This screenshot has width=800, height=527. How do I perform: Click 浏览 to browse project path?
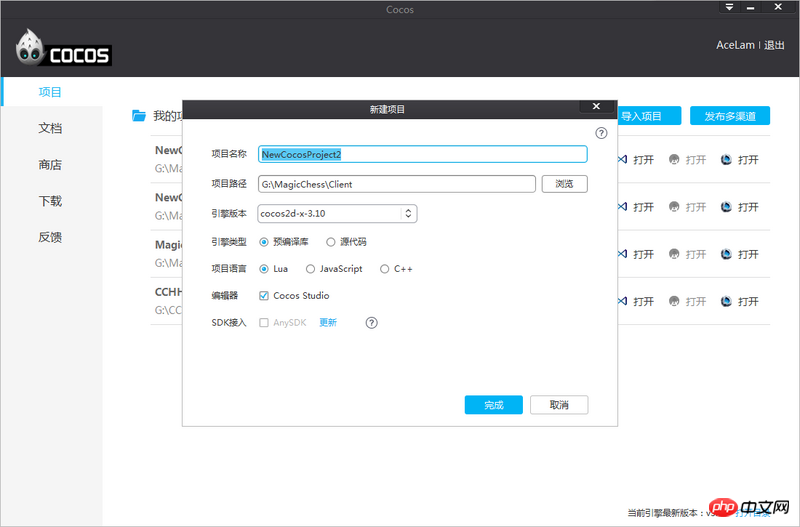[564, 184]
